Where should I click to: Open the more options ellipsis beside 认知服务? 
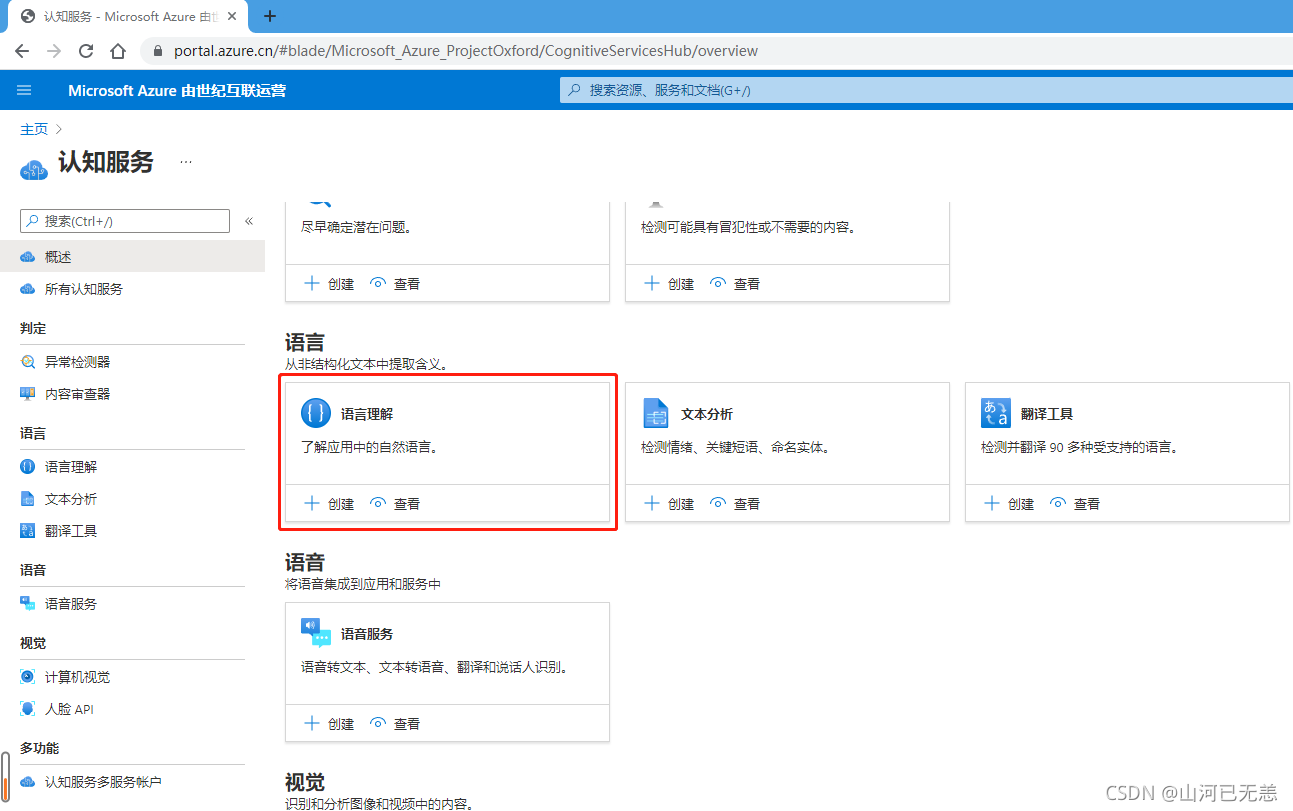pyautogui.click(x=186, y=162)
